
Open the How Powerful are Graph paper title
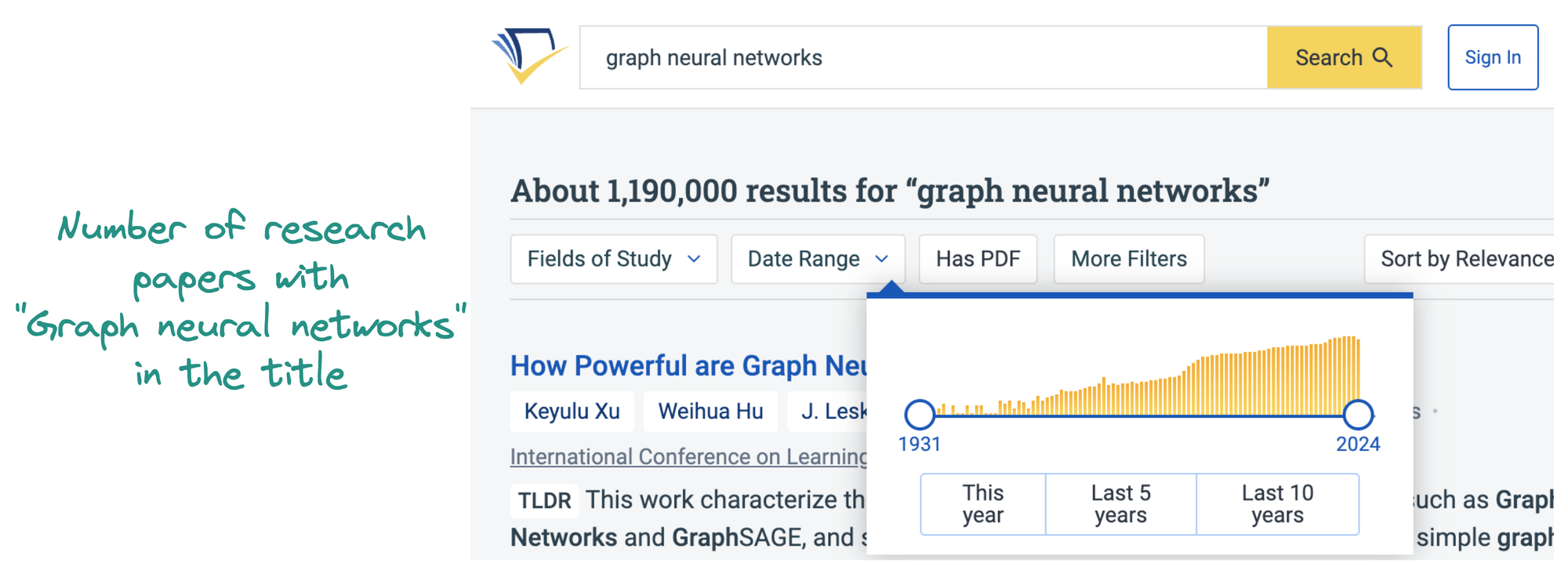(688, 365)
